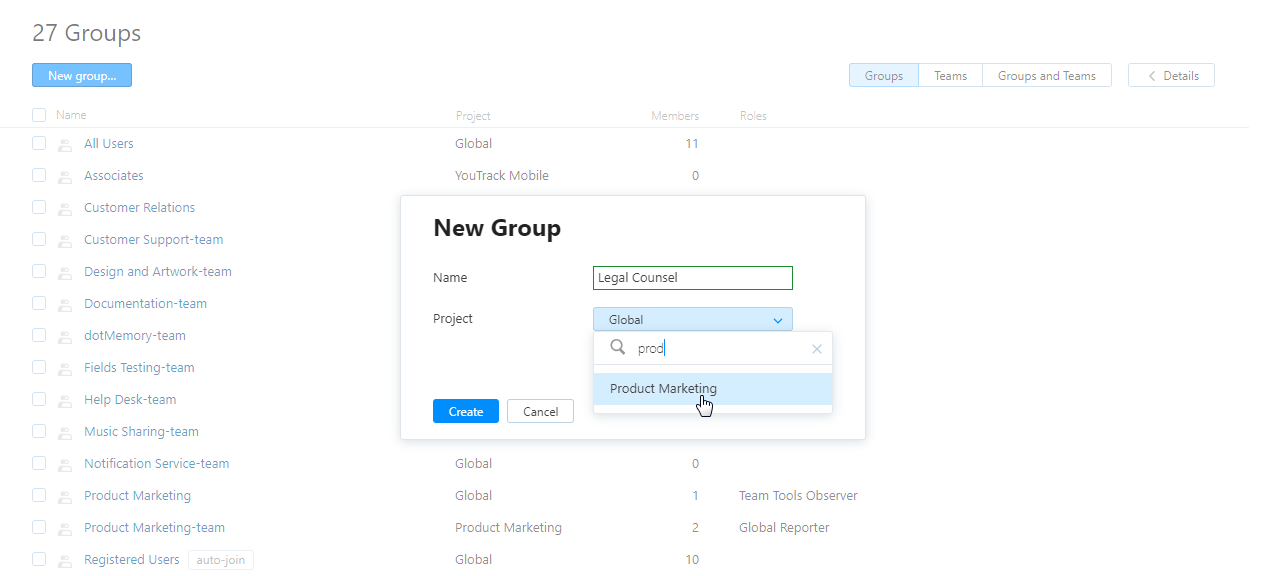Viewport: 1266px width, 576px height.
Task: Click the group icon beside Registered Users
Action: click(x=65, y=561)
